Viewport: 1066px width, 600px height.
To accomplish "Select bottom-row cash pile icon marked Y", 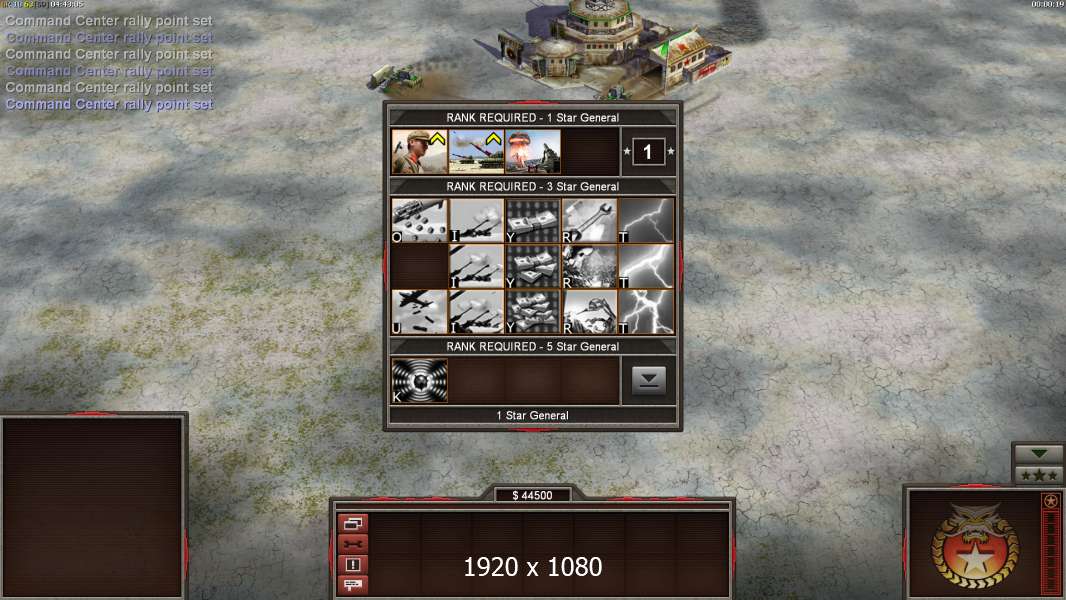I will click(533, 312).
